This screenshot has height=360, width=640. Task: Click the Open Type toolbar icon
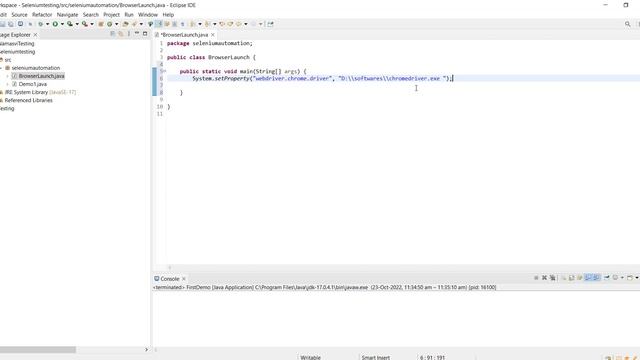125,24
